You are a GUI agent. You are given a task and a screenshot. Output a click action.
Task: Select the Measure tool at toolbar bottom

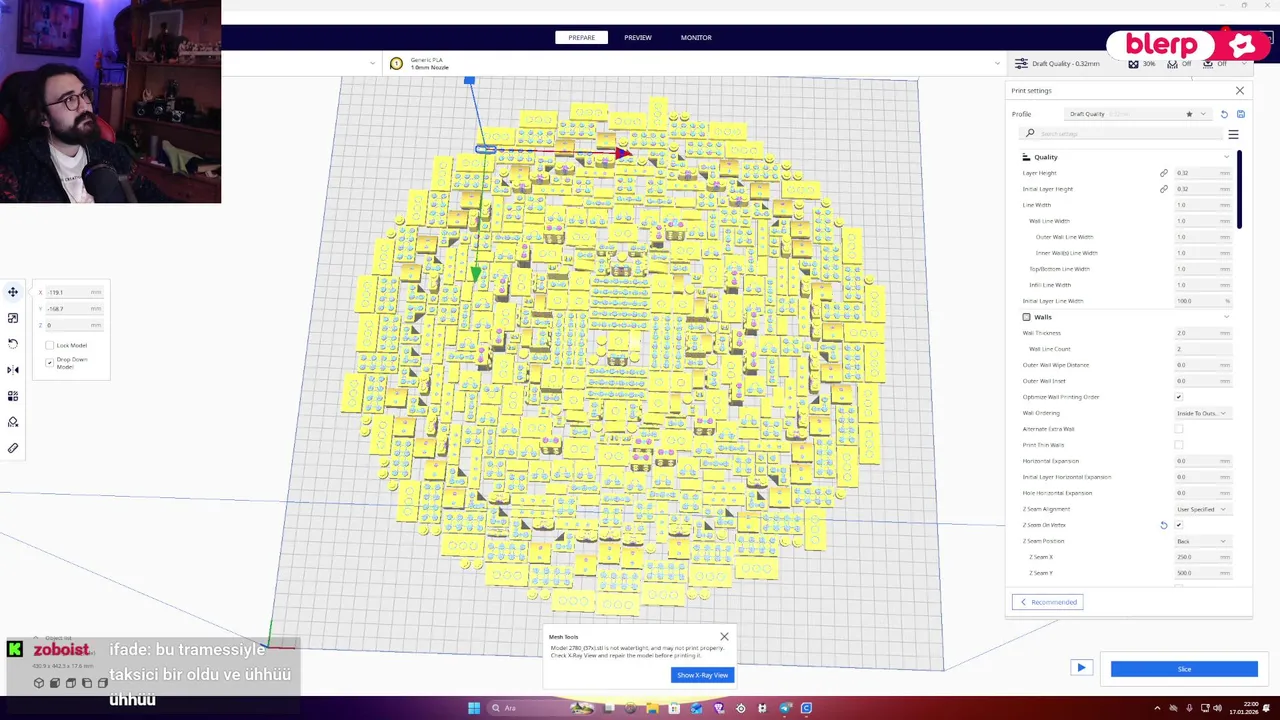pyautogui.click(x=13, y=448)
